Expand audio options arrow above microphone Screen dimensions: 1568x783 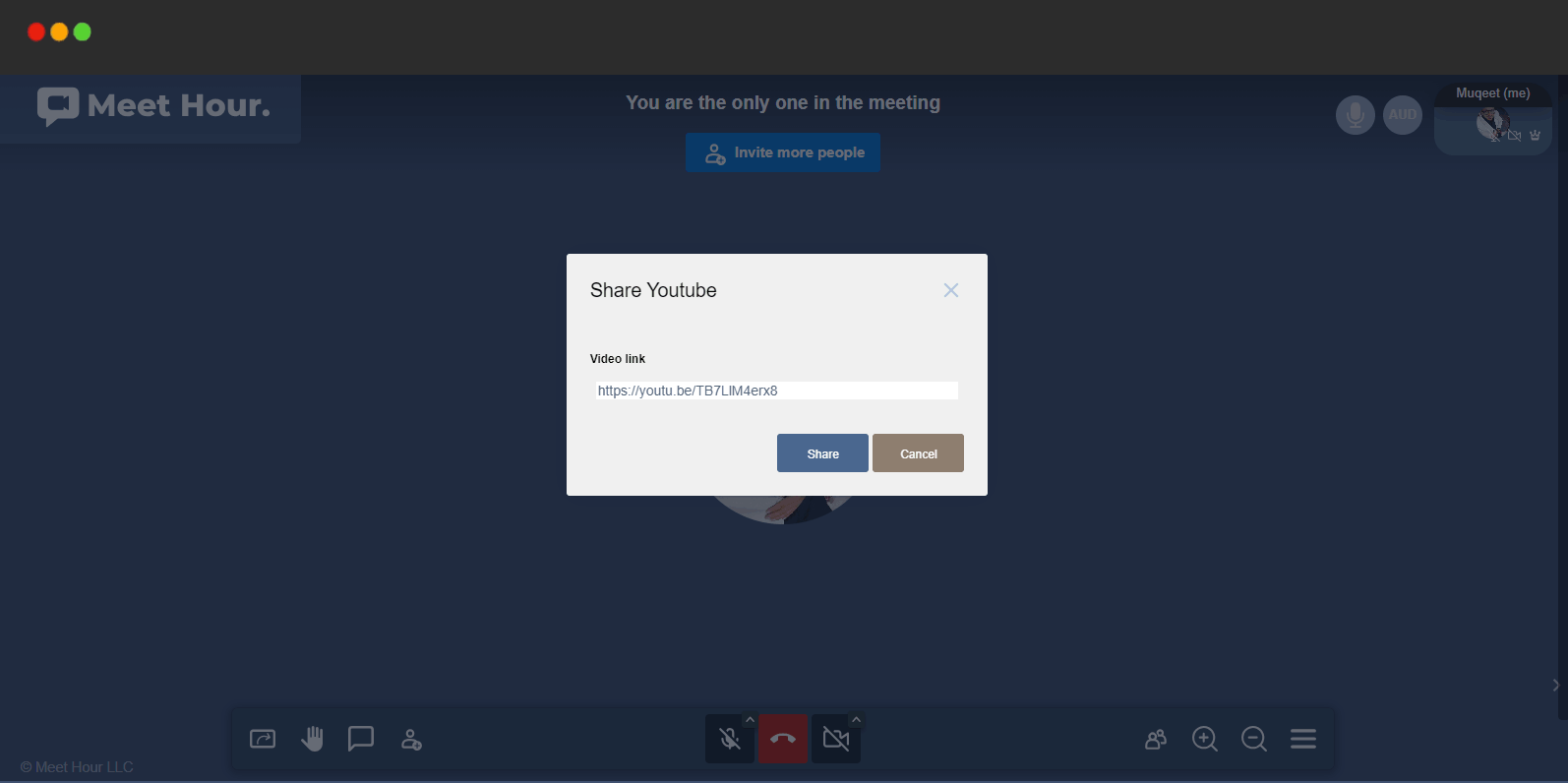[x=750, y=720]
